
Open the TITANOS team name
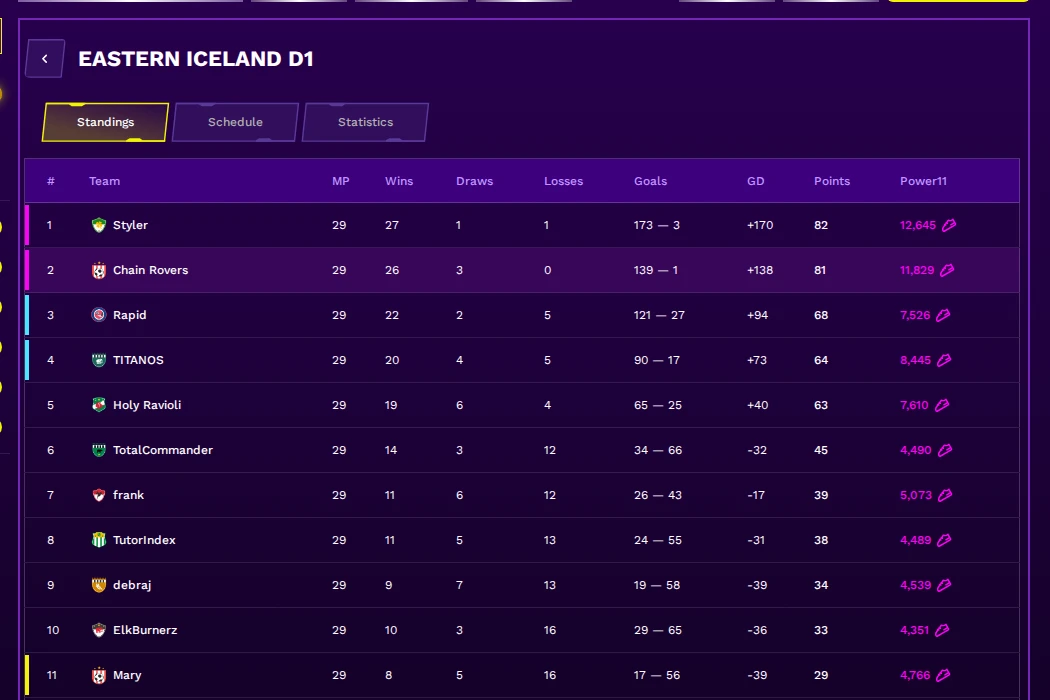coord(138,360)
